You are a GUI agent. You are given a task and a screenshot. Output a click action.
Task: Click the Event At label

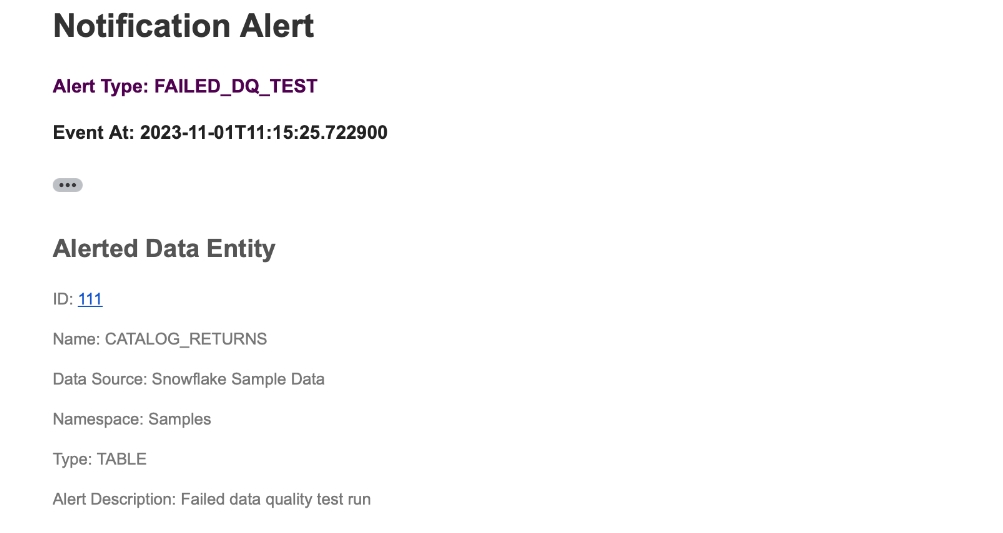[x=93, y=132]
